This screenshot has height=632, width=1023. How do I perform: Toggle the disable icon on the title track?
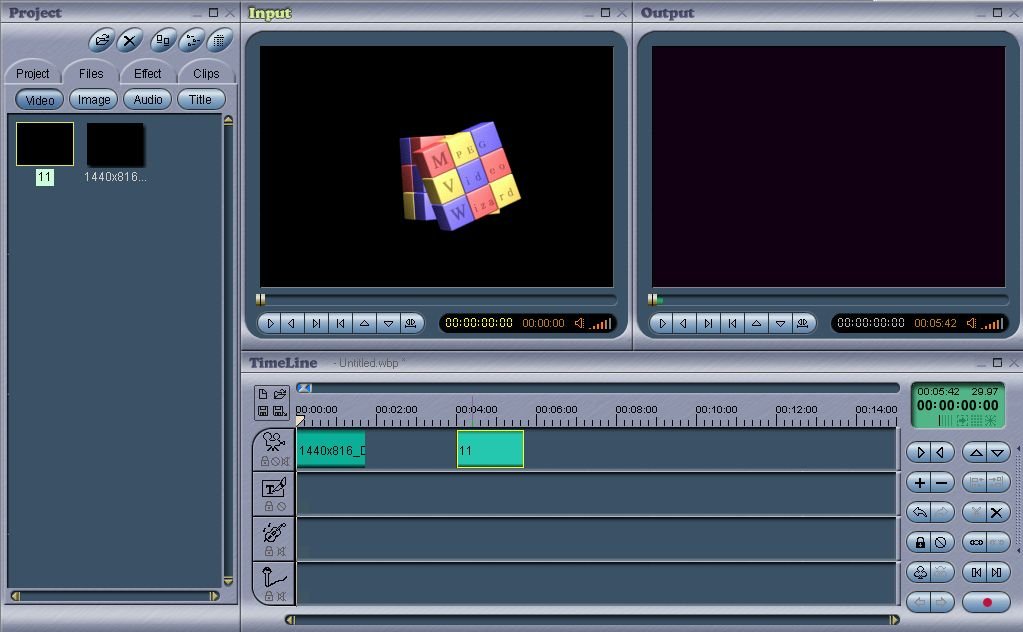pyautogui.click(x=281, y=506)
